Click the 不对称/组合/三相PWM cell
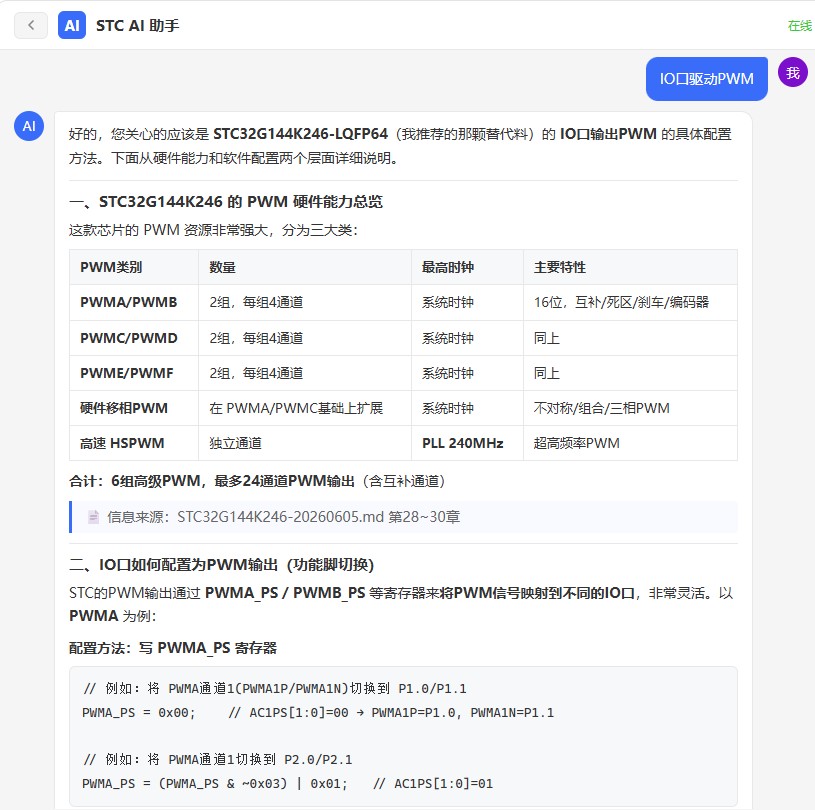The height and width of the screenshot is (810, 815). [x=630, y=408]
